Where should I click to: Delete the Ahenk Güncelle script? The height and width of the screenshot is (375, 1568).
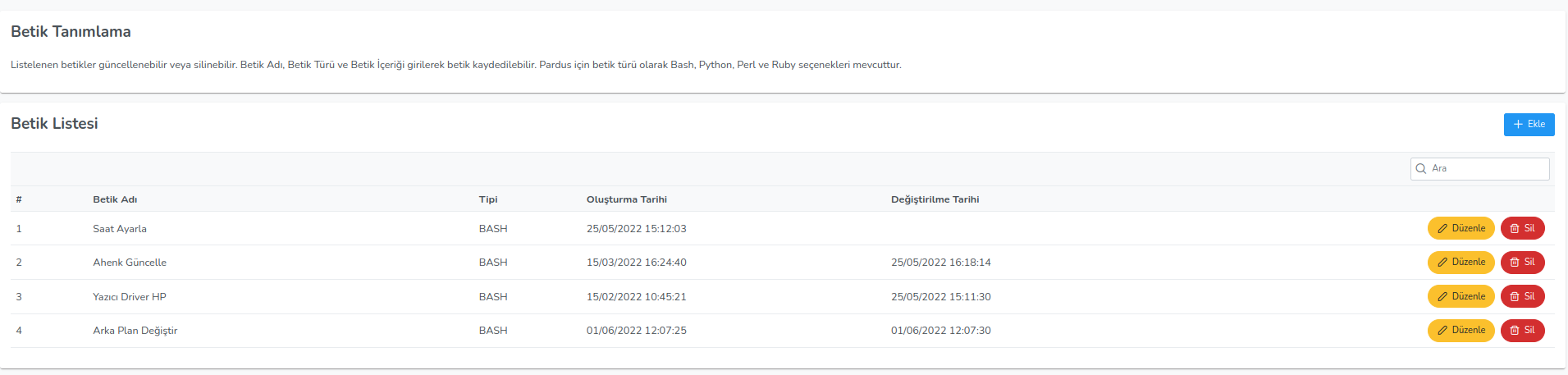click(1522, 263)
